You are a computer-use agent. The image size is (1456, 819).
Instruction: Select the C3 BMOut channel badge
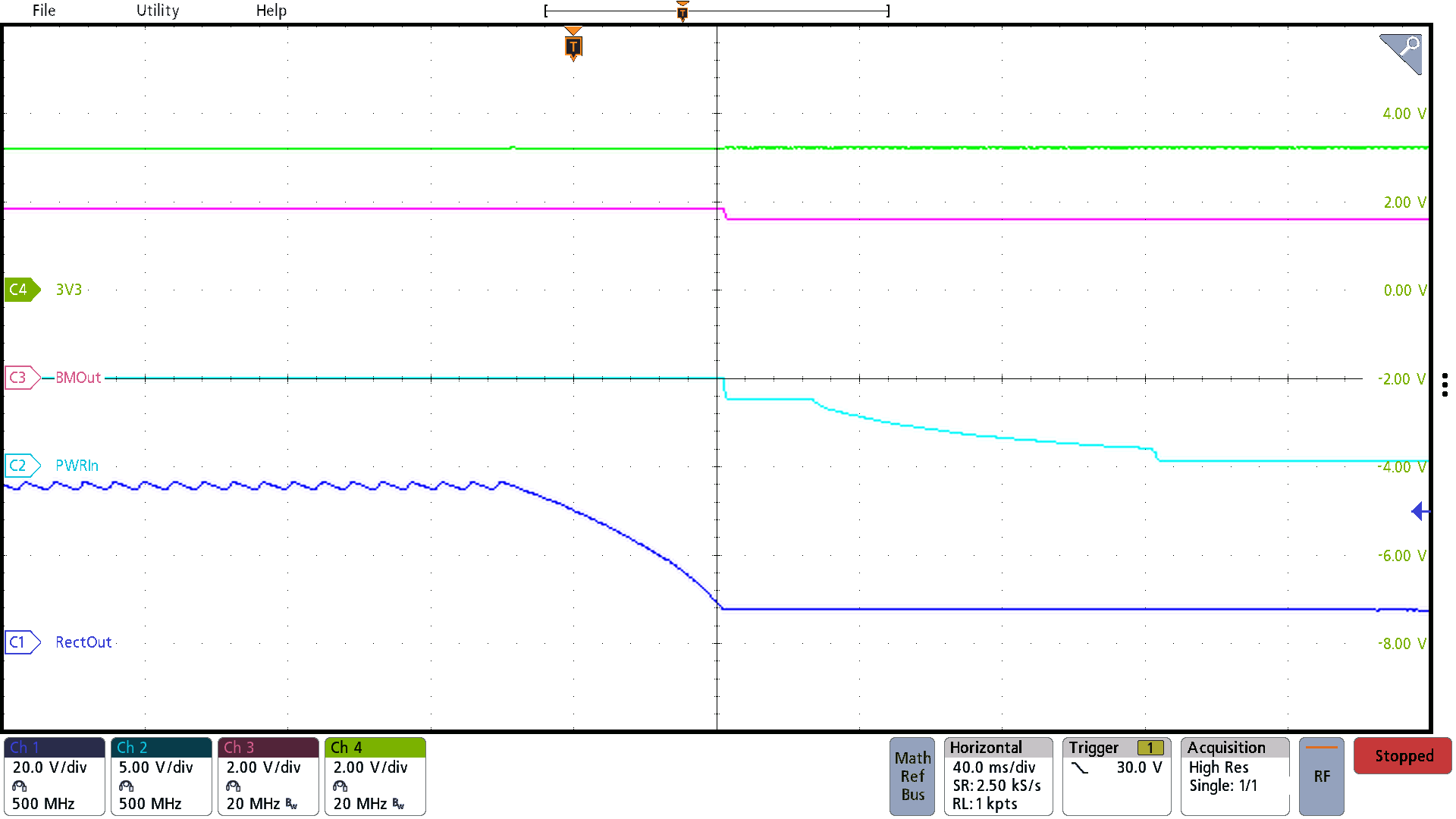click(21, 378)
